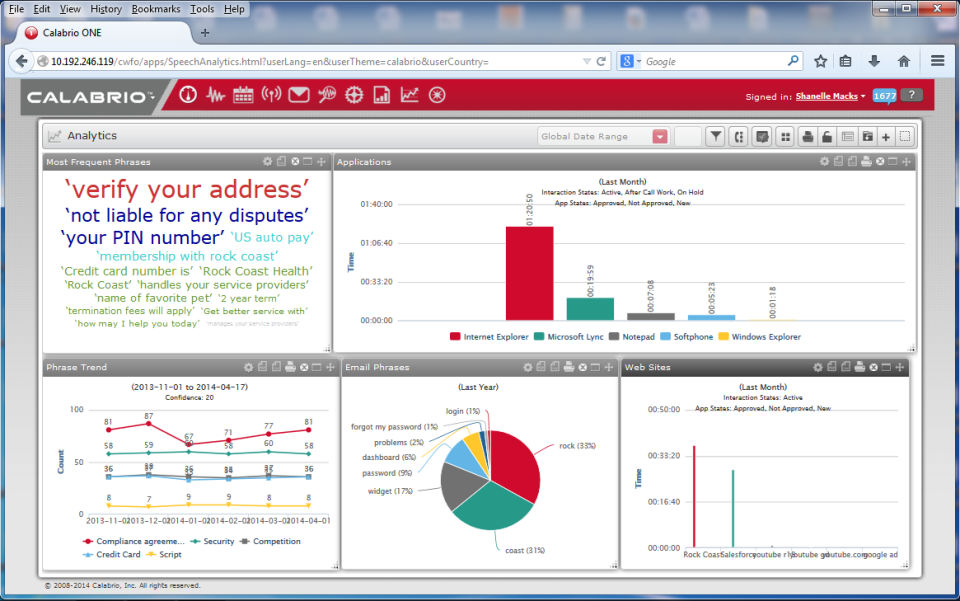Open the application management gear-wheel icon
This screenshot has width=960, height=601.
(354, 95)
